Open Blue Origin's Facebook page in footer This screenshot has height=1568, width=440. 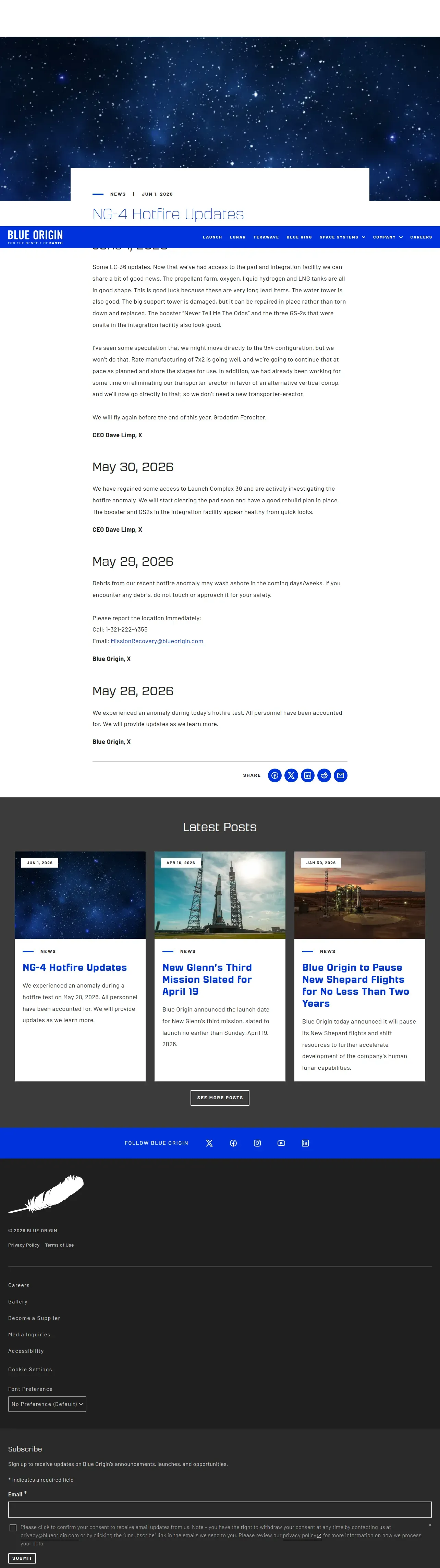(x=233, y=1143)
